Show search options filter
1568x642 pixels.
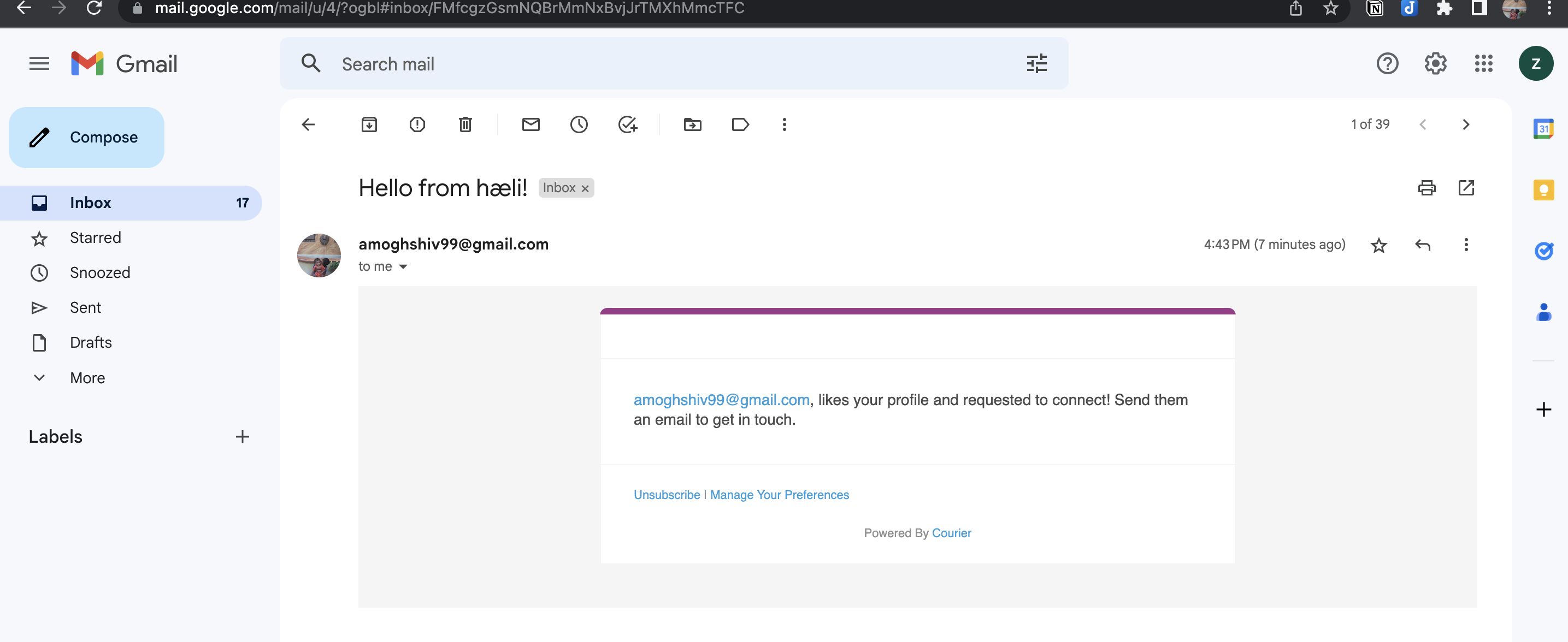coord(1036,63)
